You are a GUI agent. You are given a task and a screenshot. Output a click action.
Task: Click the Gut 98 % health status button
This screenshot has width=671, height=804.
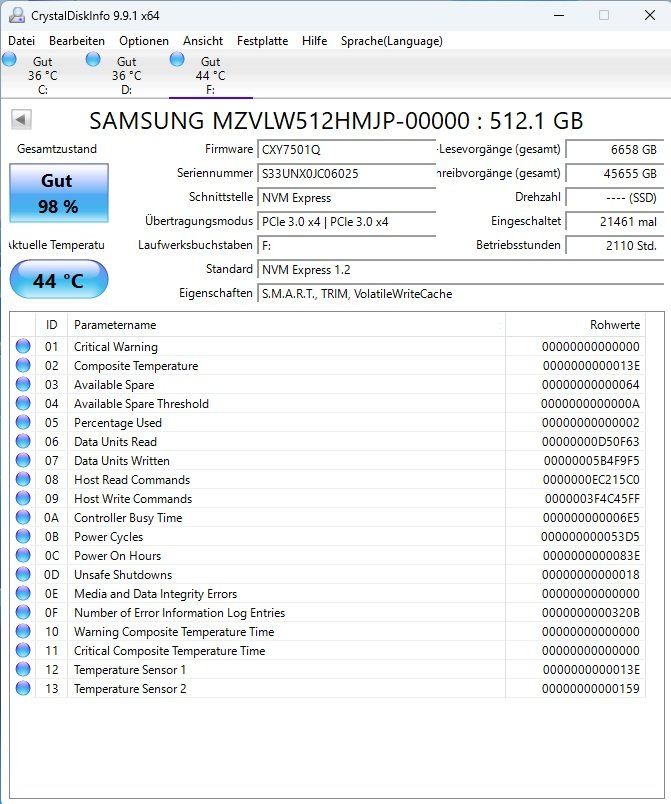pyautogui.click(x=59, y=193)
